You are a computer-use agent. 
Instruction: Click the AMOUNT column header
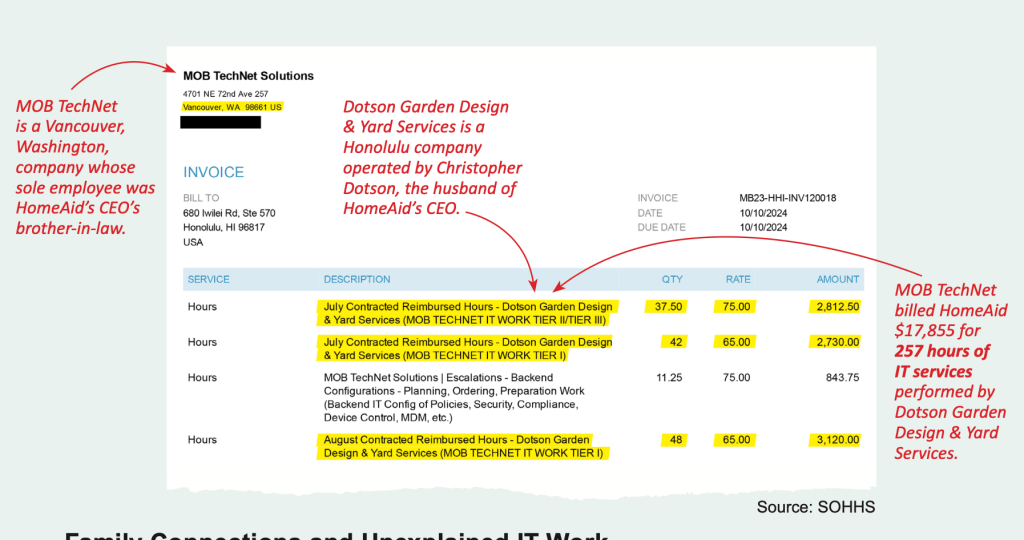pos(838,279)
